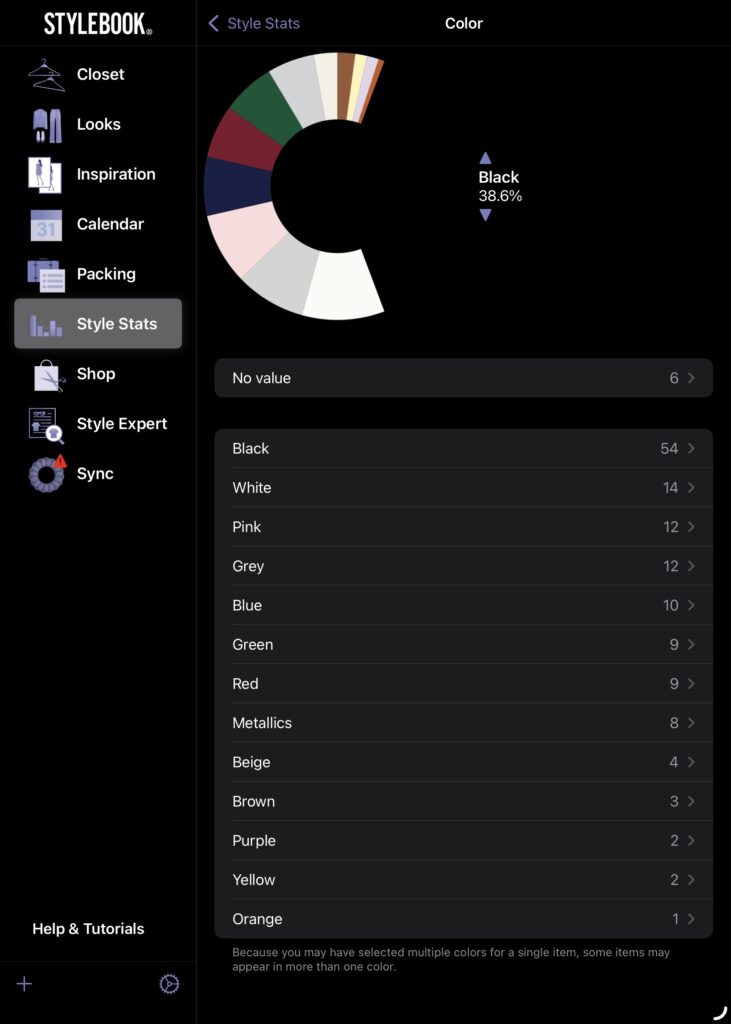Step to next color with down arrow
The image size is (731, 1024).
pos(485,215)
